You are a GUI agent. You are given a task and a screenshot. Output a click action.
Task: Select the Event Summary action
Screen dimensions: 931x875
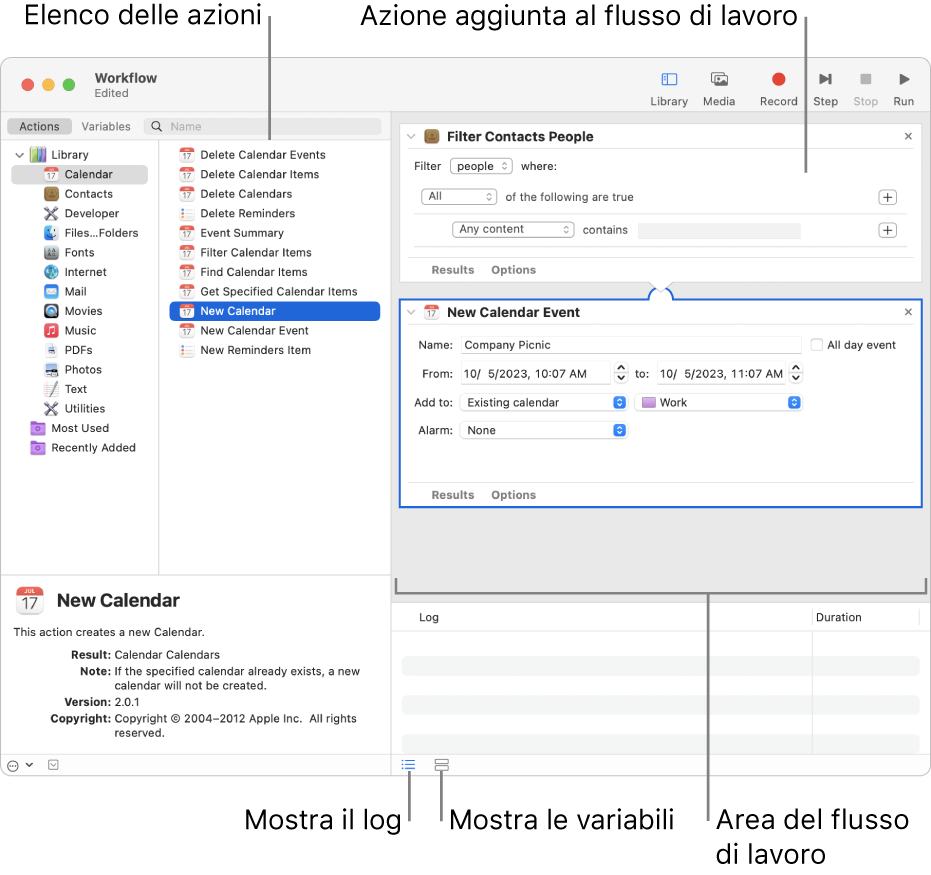click(x=232, y=233)
